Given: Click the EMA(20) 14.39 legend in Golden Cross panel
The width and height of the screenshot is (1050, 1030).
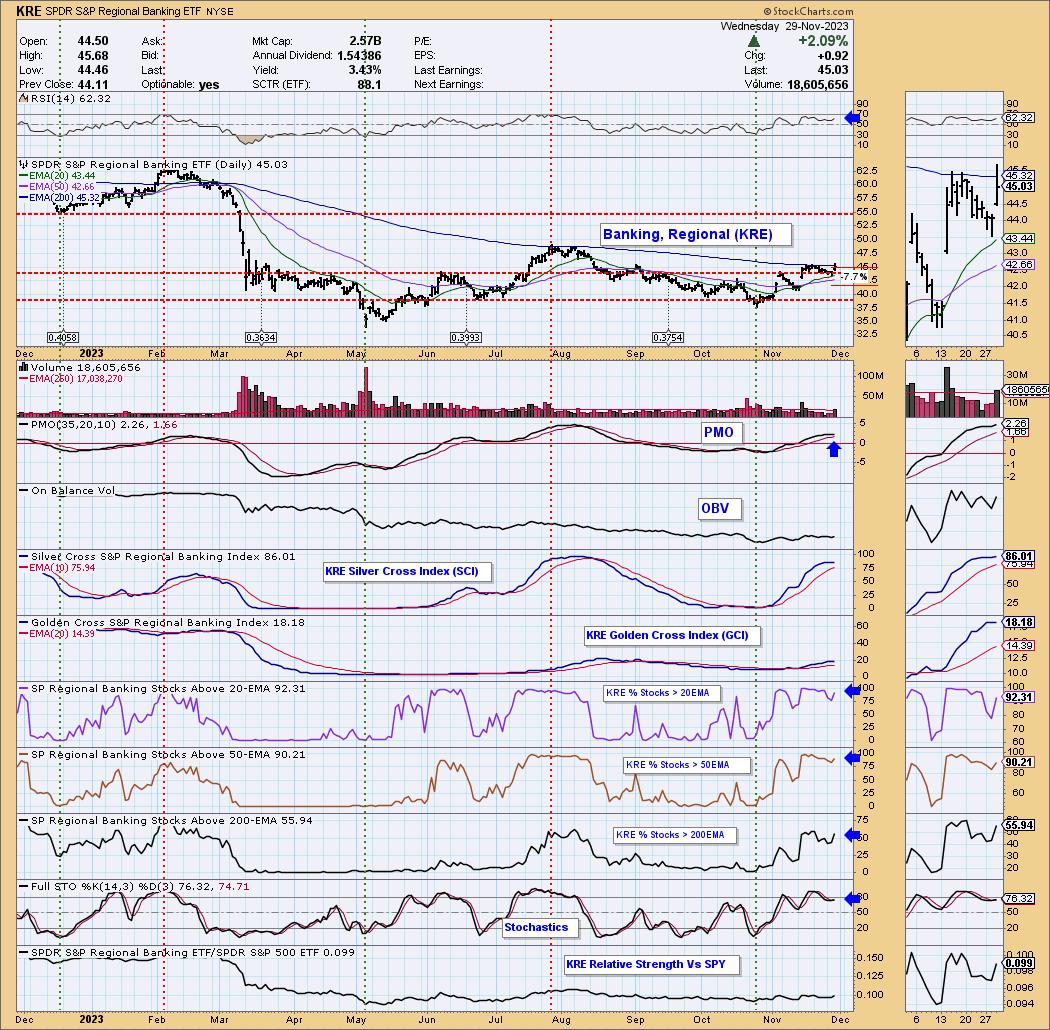Looking at the screenshot, I should 58,633.
